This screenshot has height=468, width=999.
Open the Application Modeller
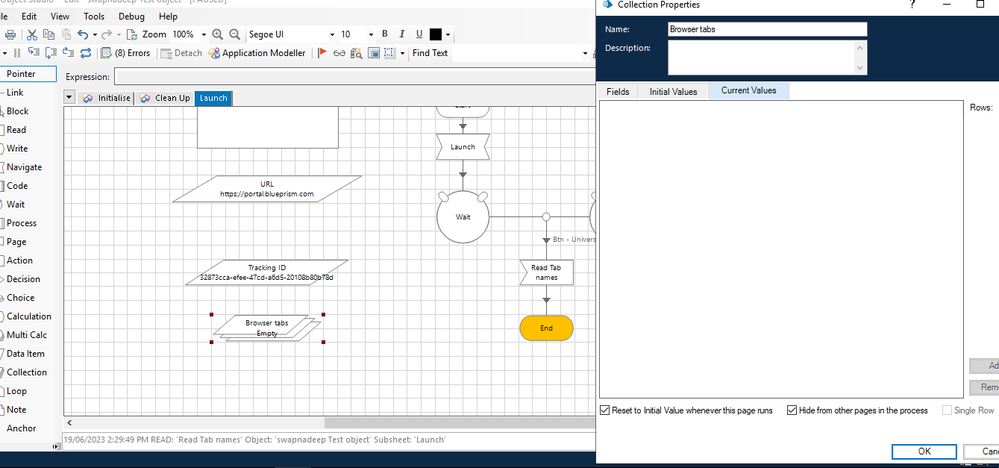click(x=256, y=53)
